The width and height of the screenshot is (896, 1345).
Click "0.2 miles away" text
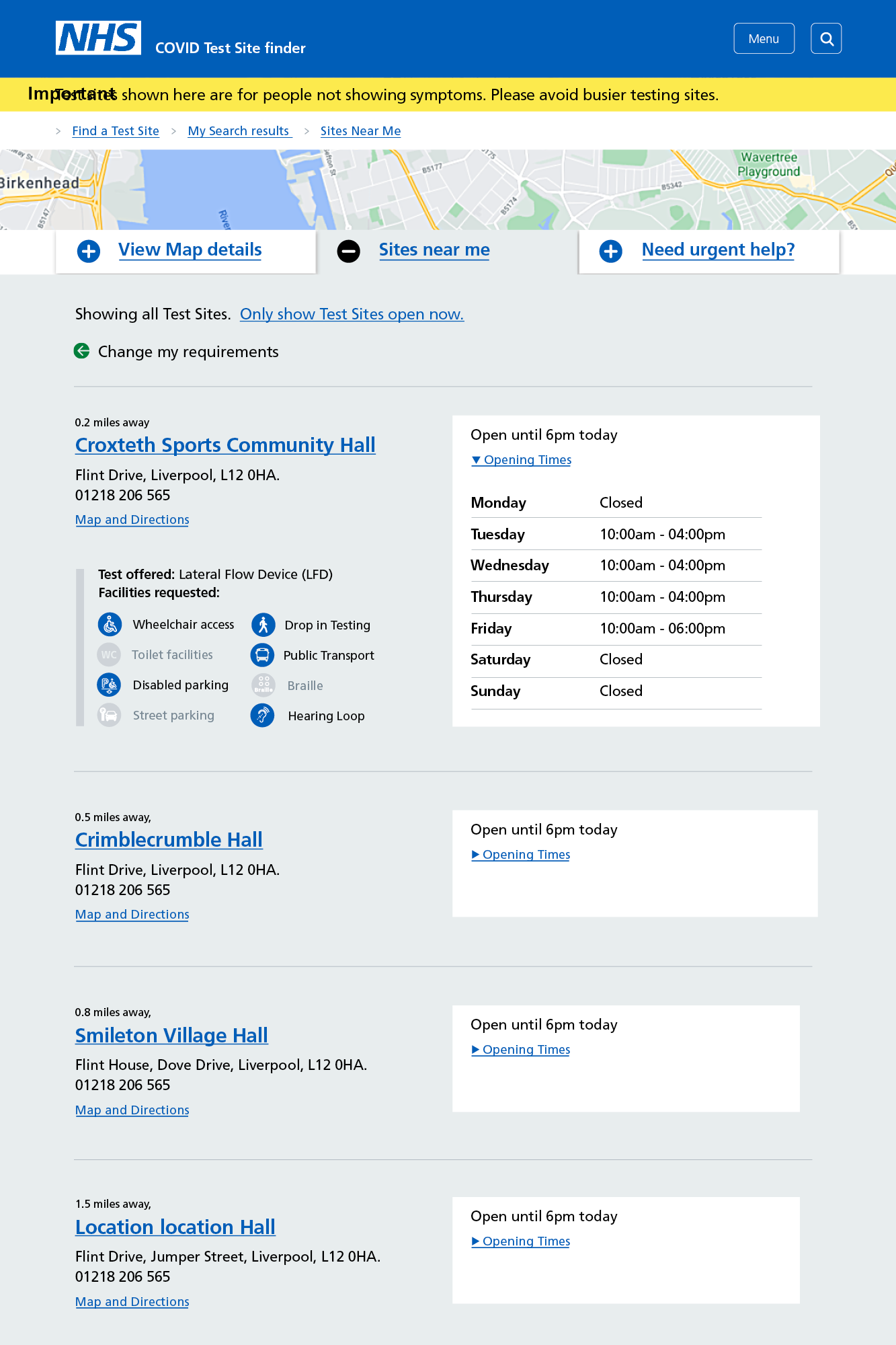pos(112,422)
